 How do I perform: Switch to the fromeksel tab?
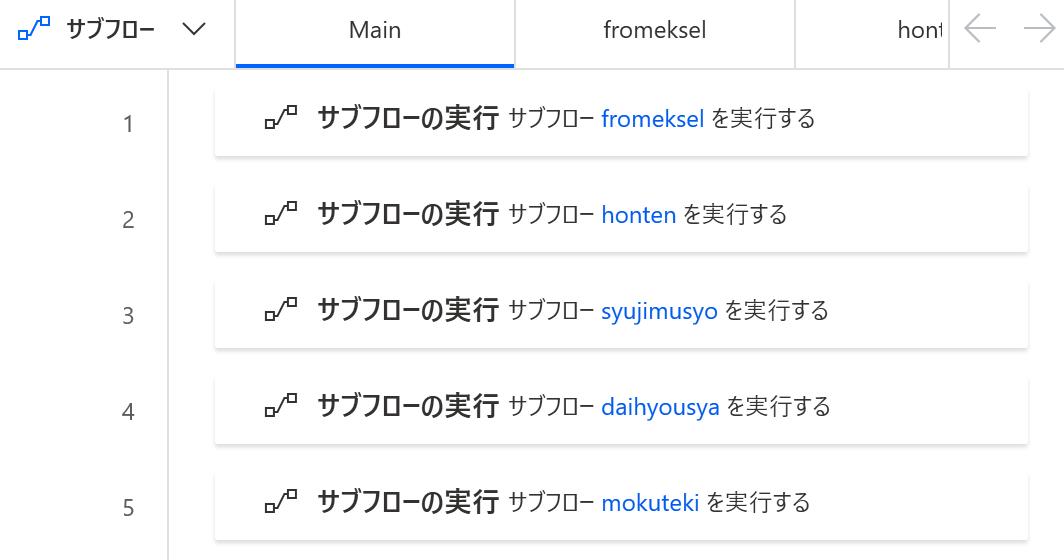[655, 33]
